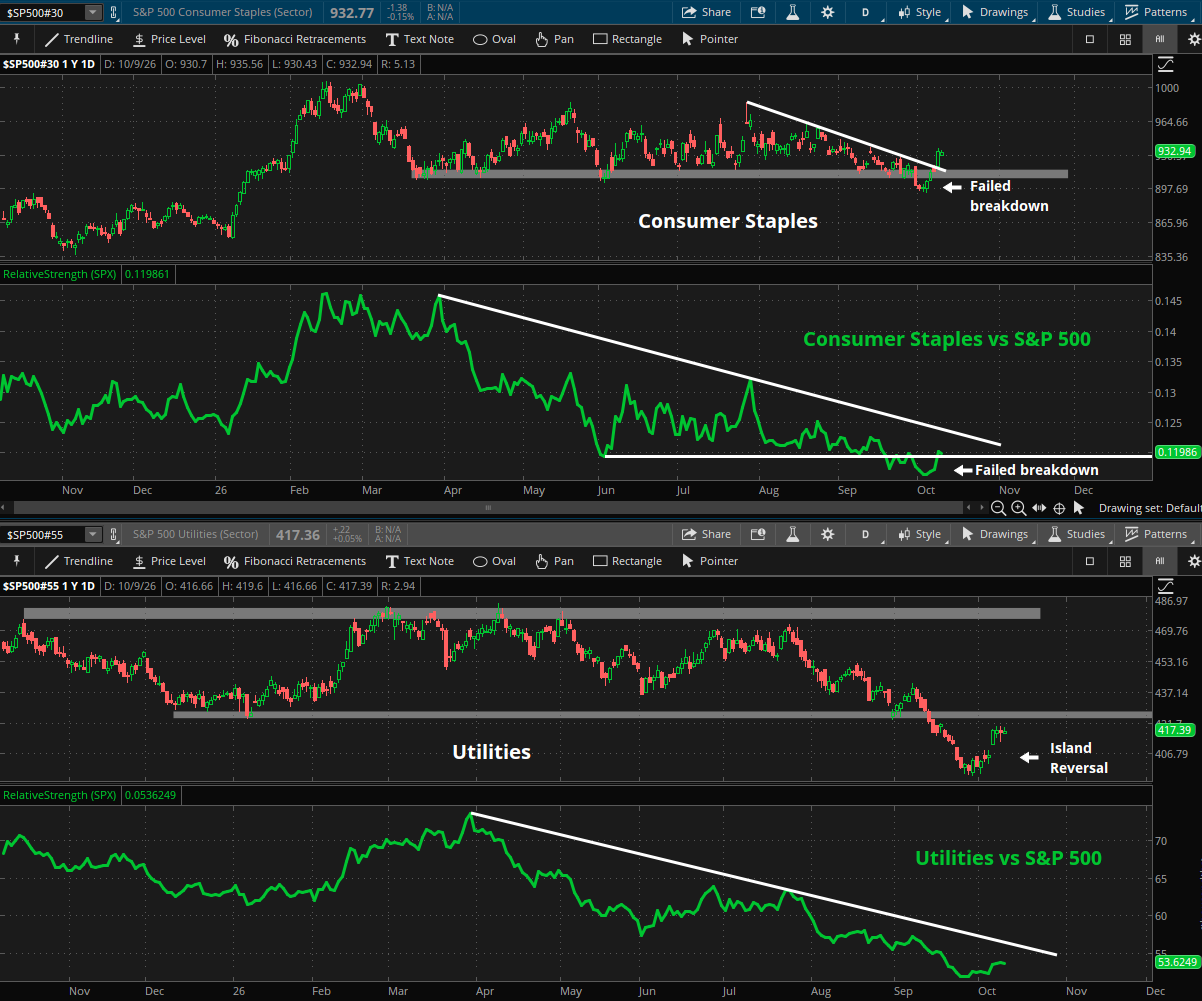Select Oval drawing tool in Utilities chart toolbar

click(494, 561)
